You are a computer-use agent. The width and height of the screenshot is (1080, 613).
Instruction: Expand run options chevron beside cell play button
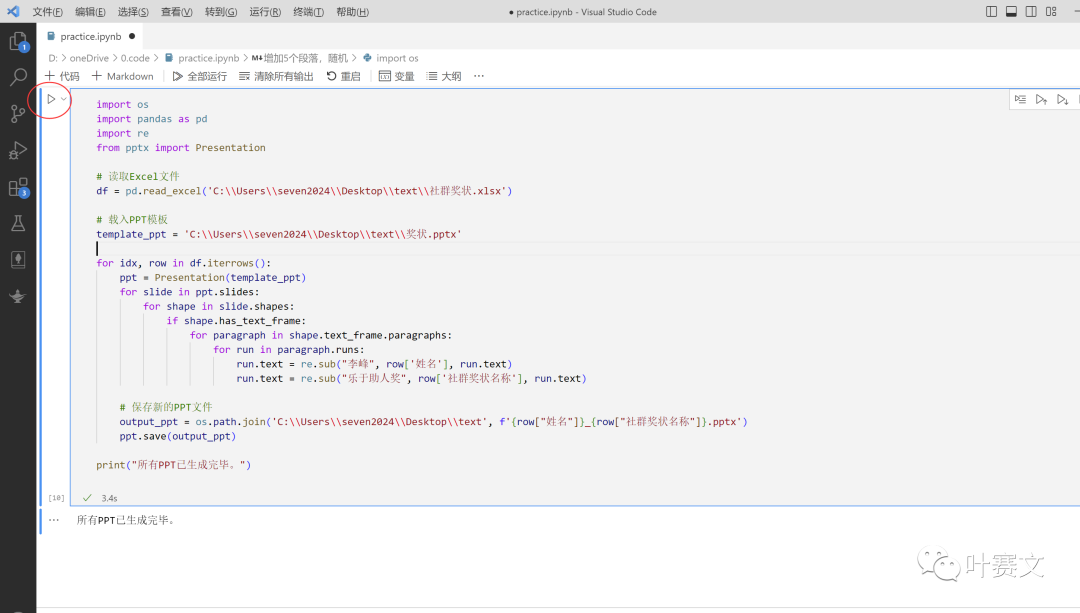64,99
